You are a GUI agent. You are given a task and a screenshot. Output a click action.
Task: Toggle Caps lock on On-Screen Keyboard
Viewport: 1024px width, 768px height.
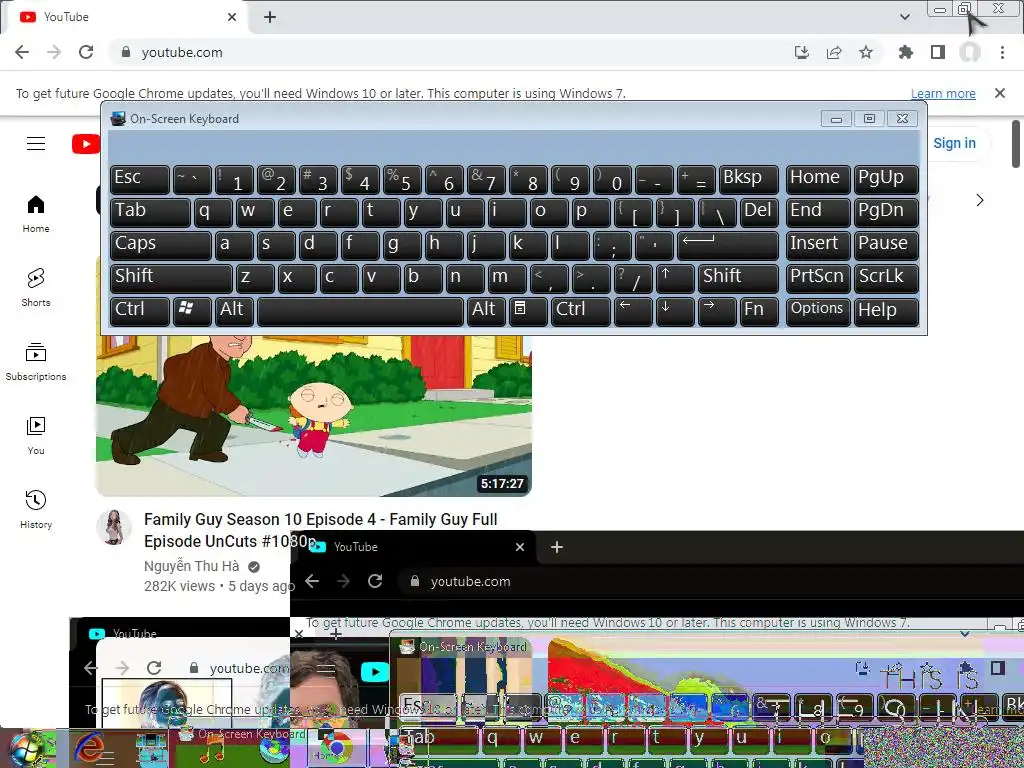pyautogui.click(x=161, y=244)
